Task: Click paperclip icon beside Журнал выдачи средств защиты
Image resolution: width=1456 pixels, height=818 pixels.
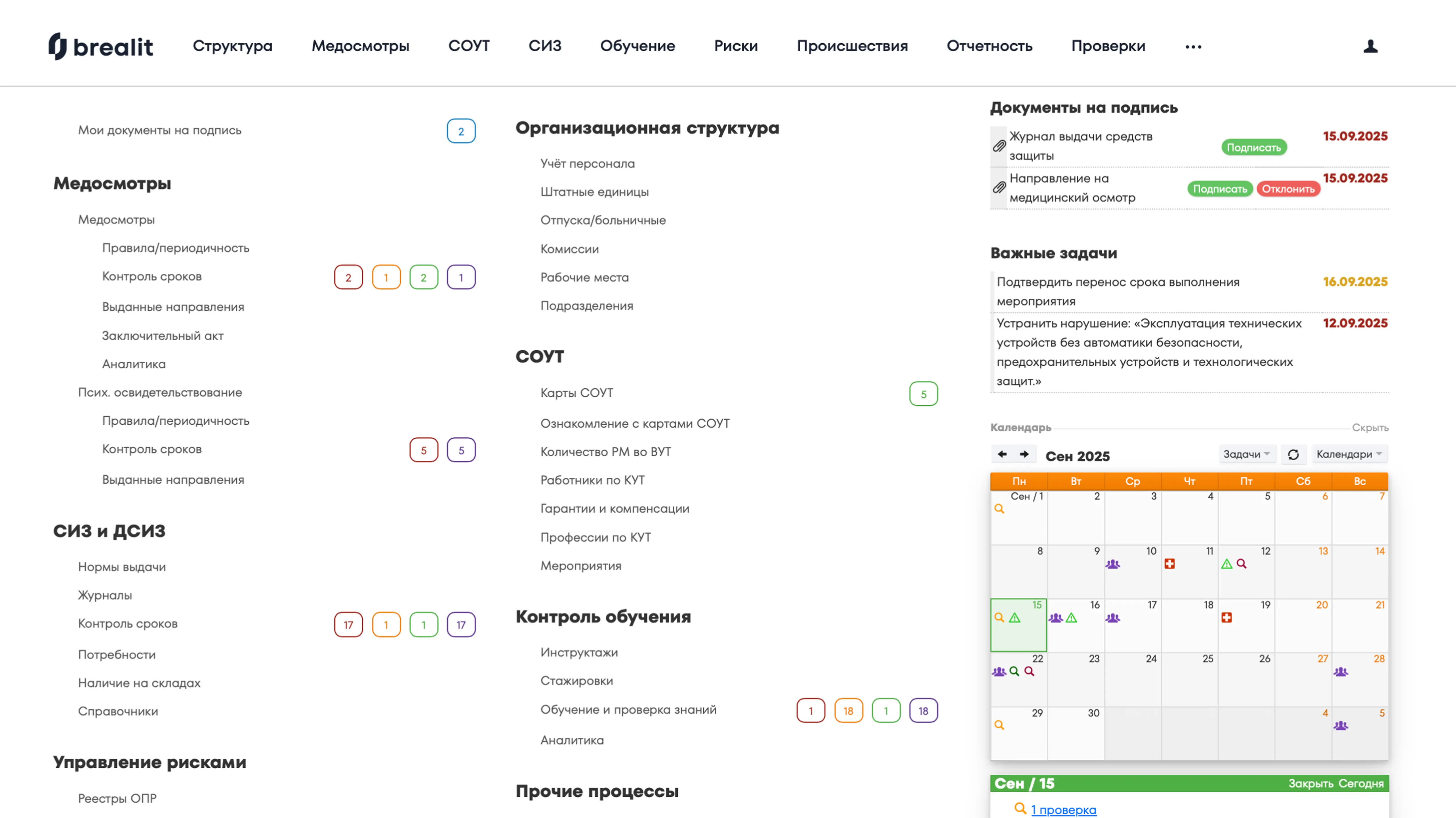Action: [x=999, y=146]
